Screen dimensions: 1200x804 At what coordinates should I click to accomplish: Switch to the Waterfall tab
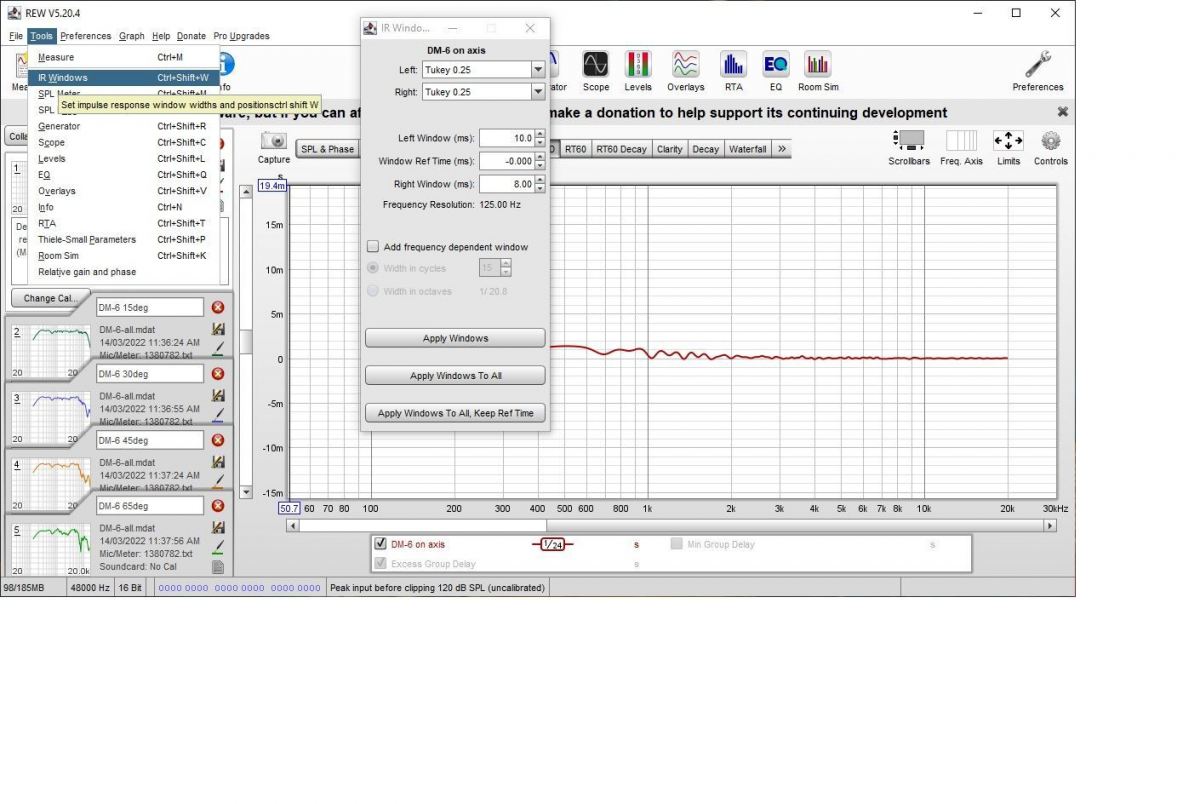click(x=747, y=149)
